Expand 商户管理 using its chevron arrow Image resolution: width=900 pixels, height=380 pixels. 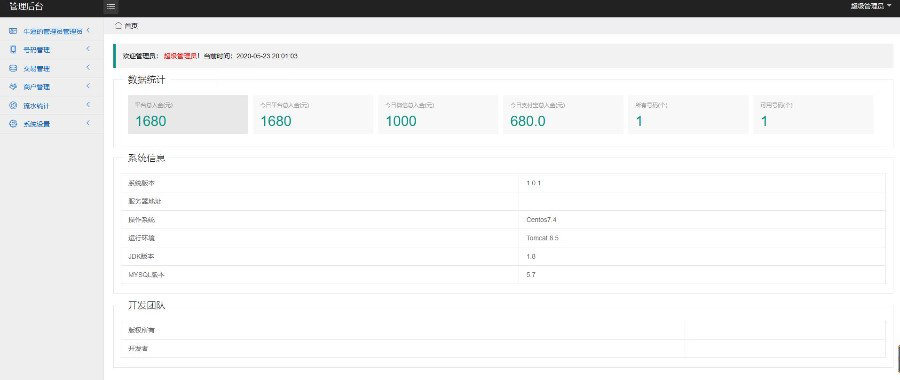(x=88, y=86)
